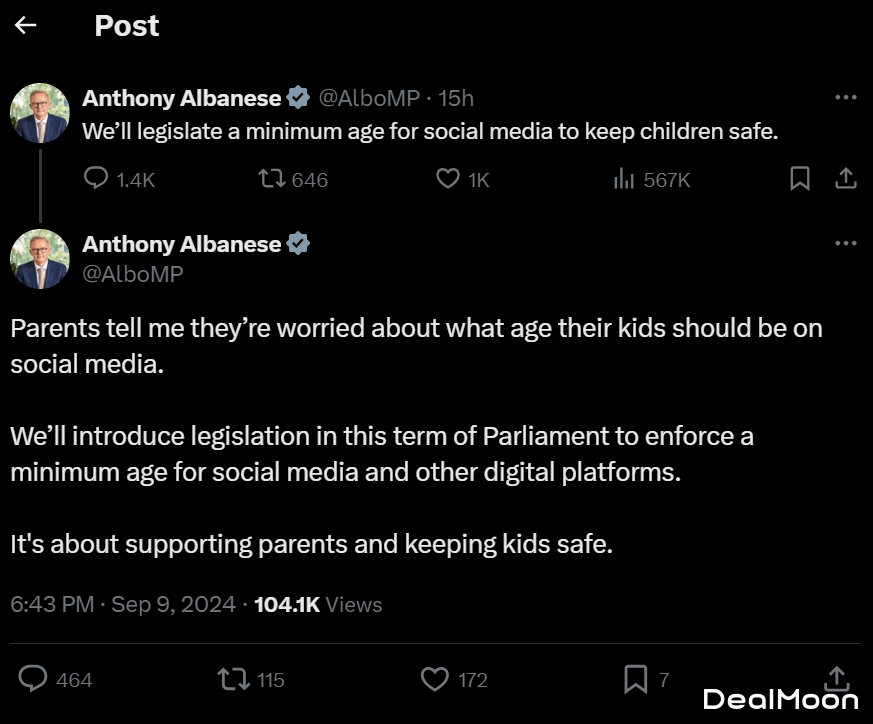
Task: Bookmark the main post with 7 bookmarks
Action: coord(635,680)
